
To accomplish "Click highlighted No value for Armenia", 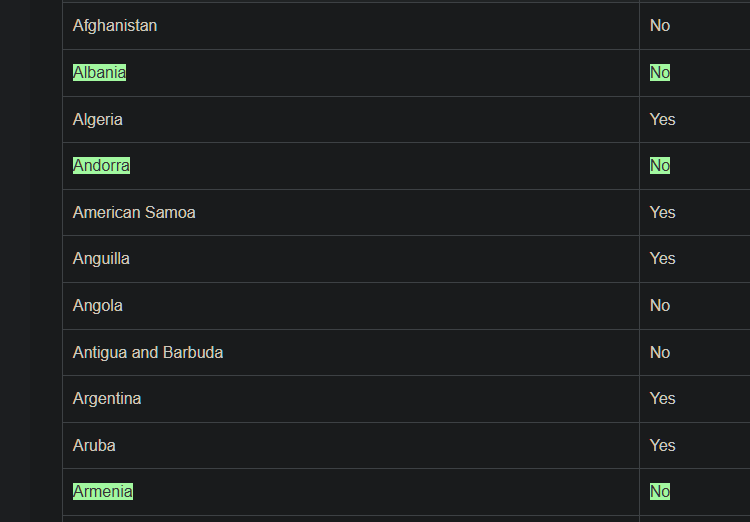I will [660, 491].
